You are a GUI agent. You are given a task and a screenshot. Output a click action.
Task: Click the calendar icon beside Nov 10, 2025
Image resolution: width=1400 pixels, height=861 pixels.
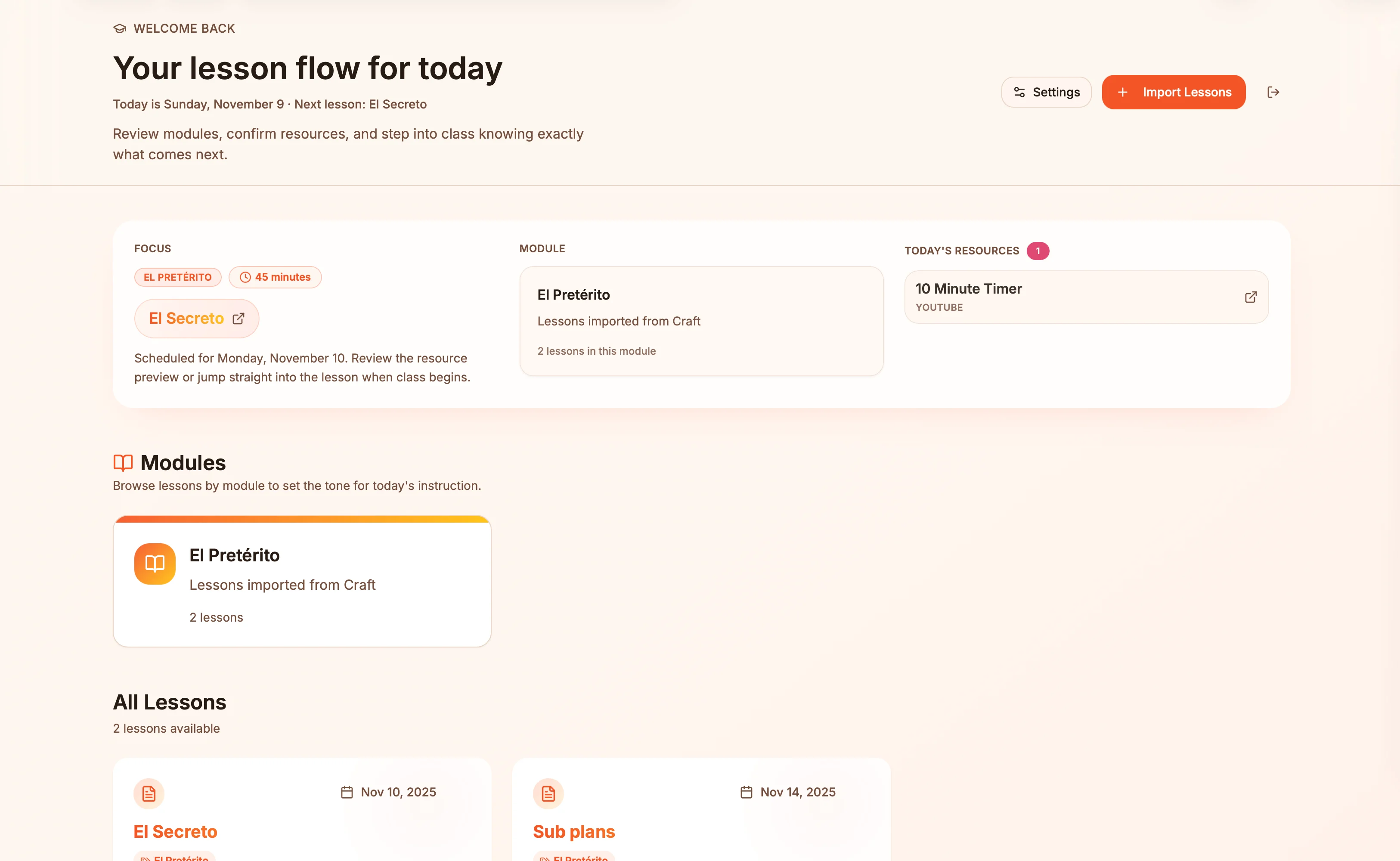pos(347,792)
